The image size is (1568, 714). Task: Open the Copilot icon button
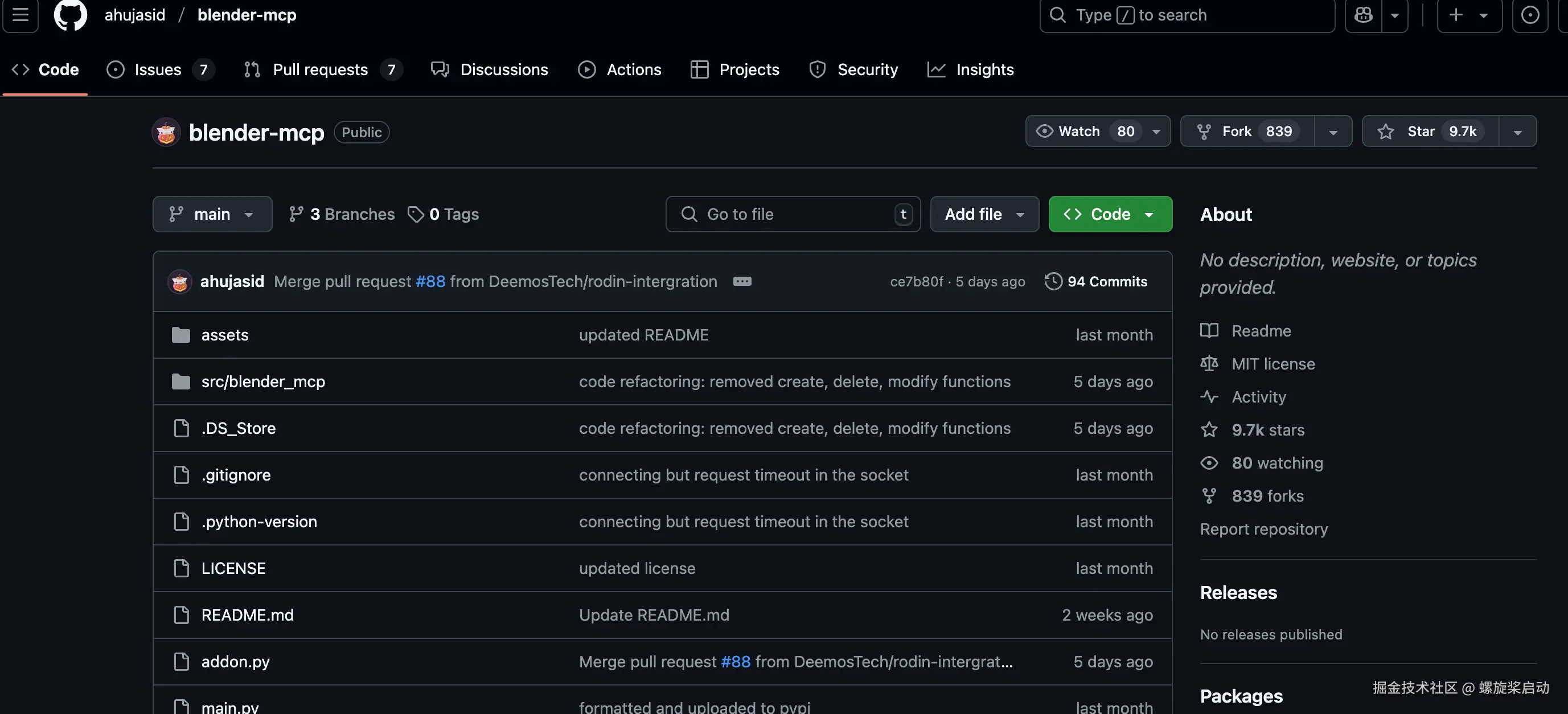[1363, 15]
